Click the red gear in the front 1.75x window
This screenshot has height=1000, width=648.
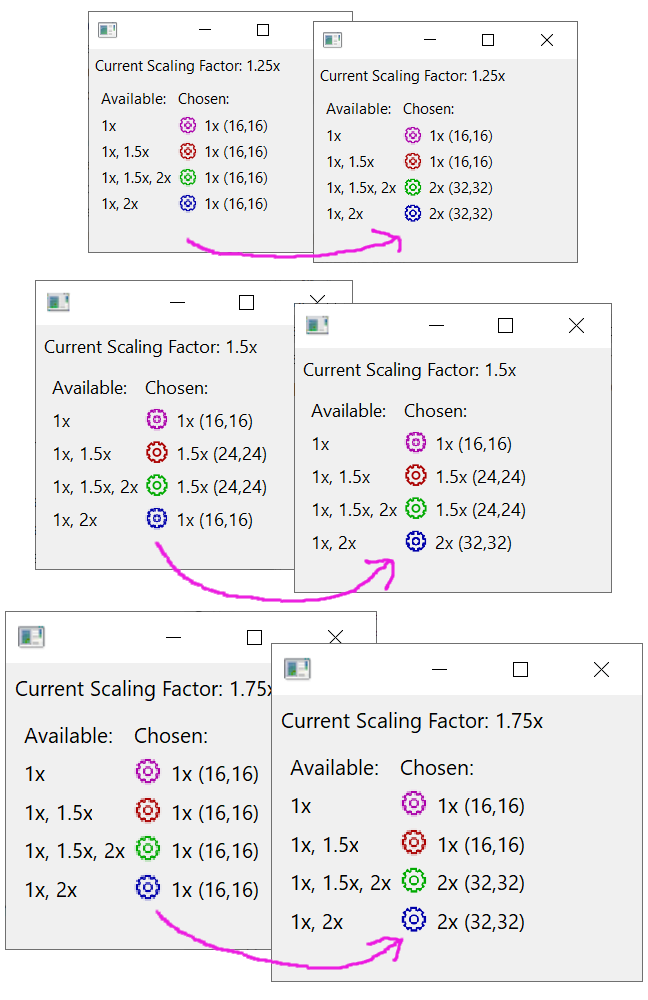pyautogui.click(x=414, y=843)
